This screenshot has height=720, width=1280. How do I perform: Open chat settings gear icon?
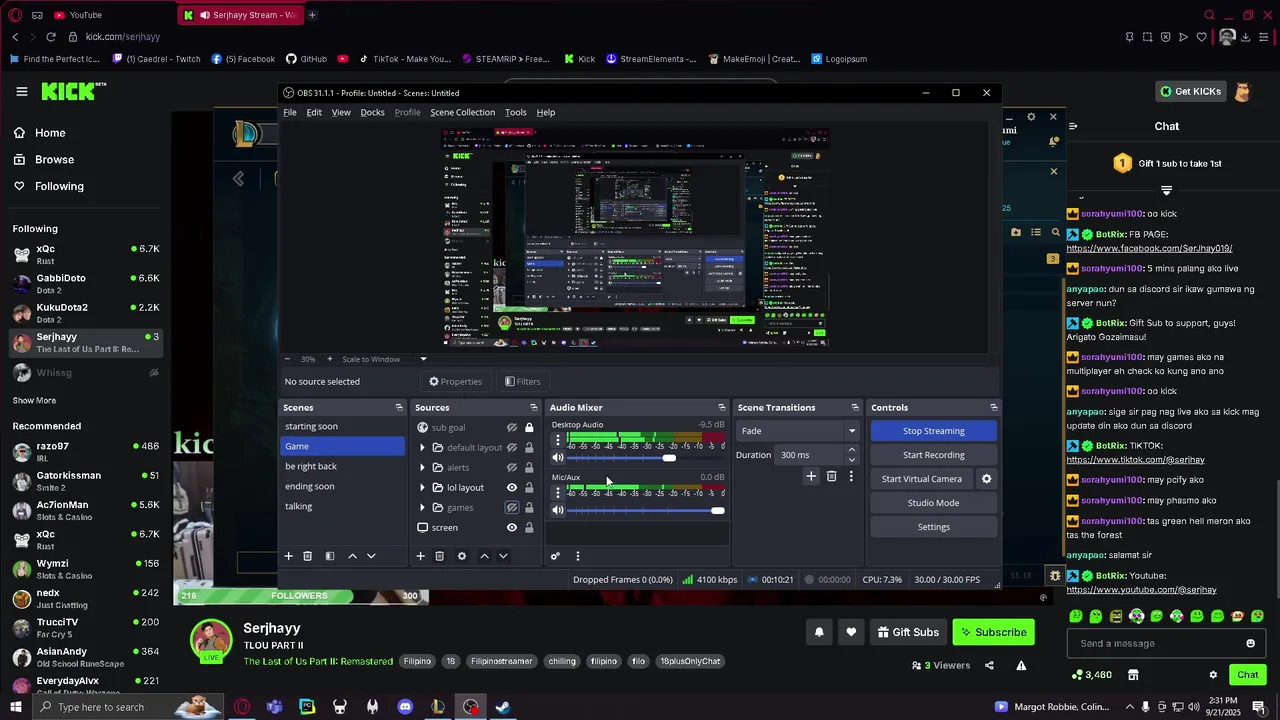point(1213,675)
